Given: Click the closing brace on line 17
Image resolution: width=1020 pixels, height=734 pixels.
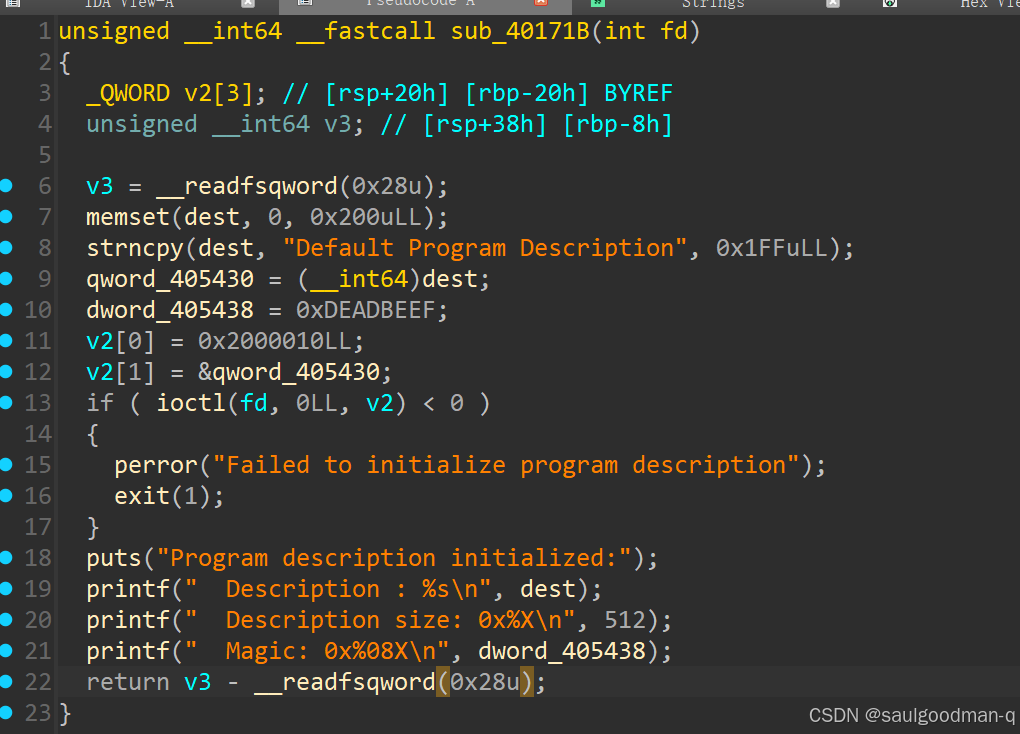Looking at the screenshot, I should click(93, 527).
